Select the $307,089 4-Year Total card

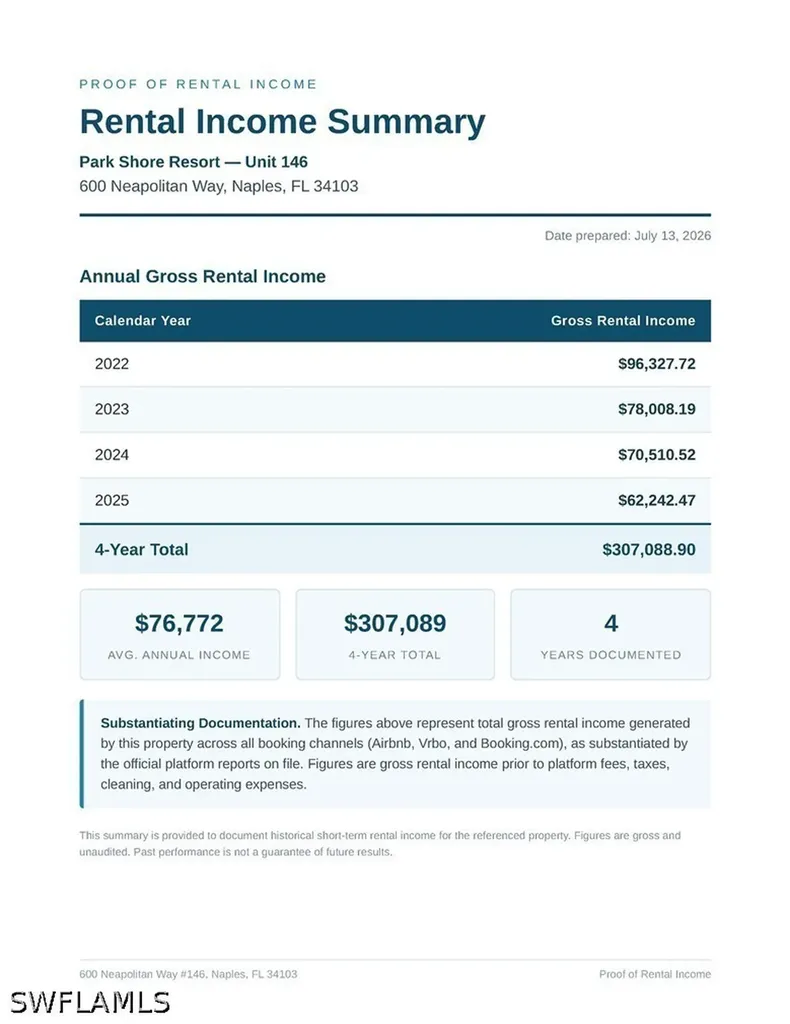coord(395,634)
